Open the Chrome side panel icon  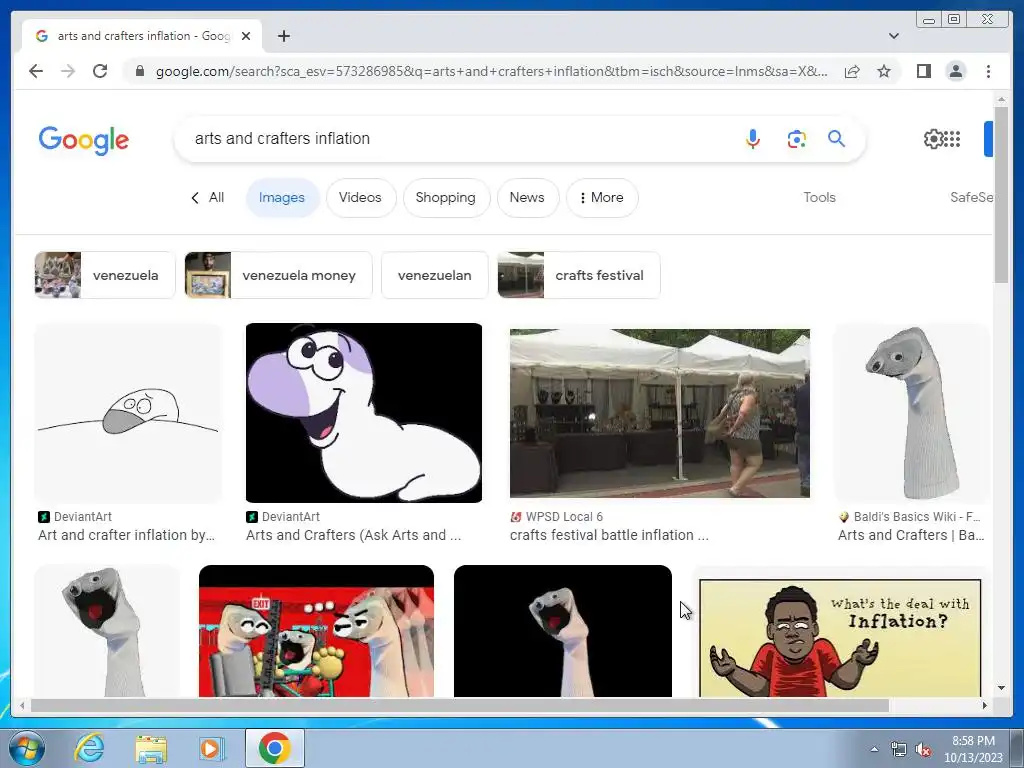[x=923, y=71]
